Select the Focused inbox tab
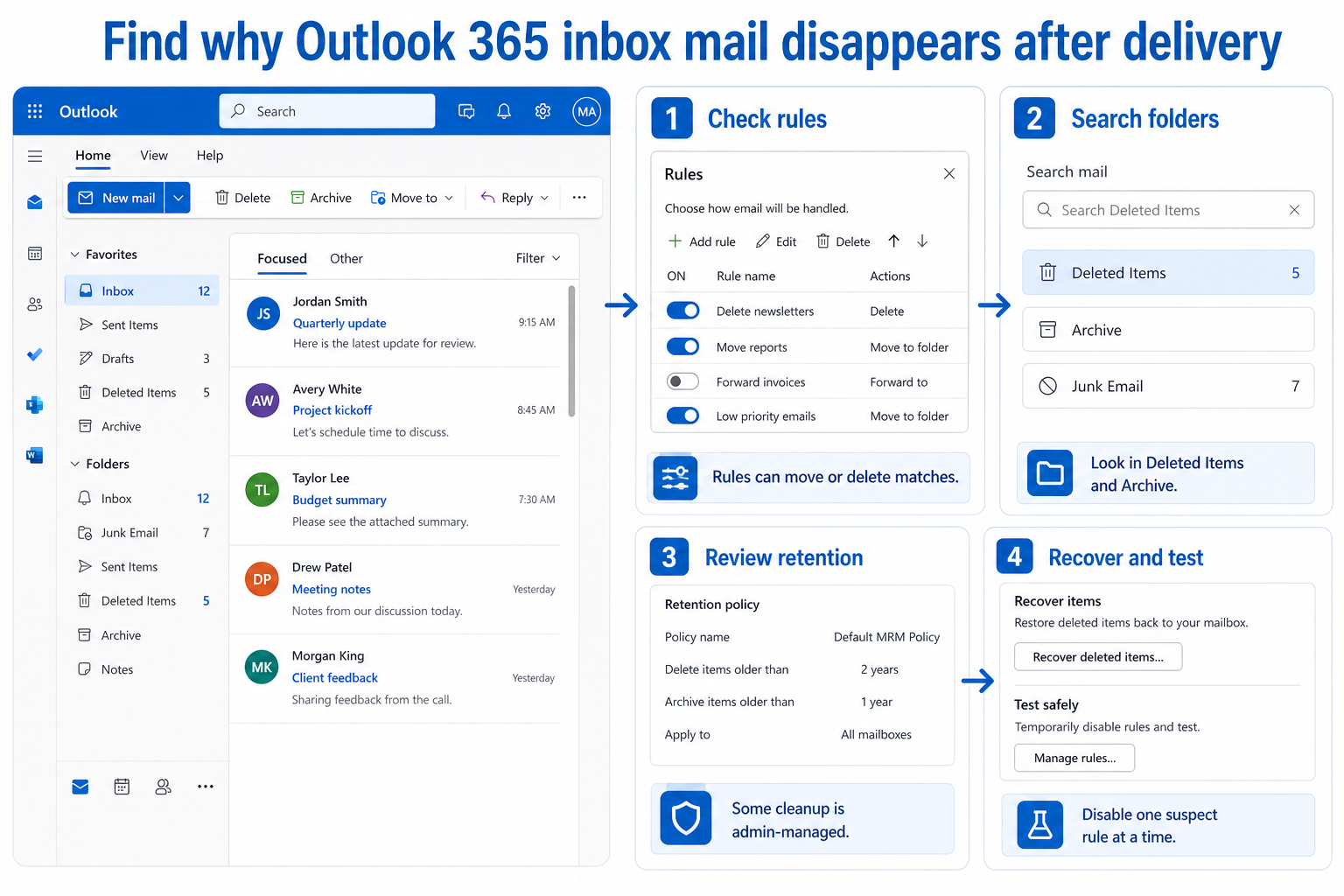This screenshot has height=896, width=1344. (x=282, y=259)
